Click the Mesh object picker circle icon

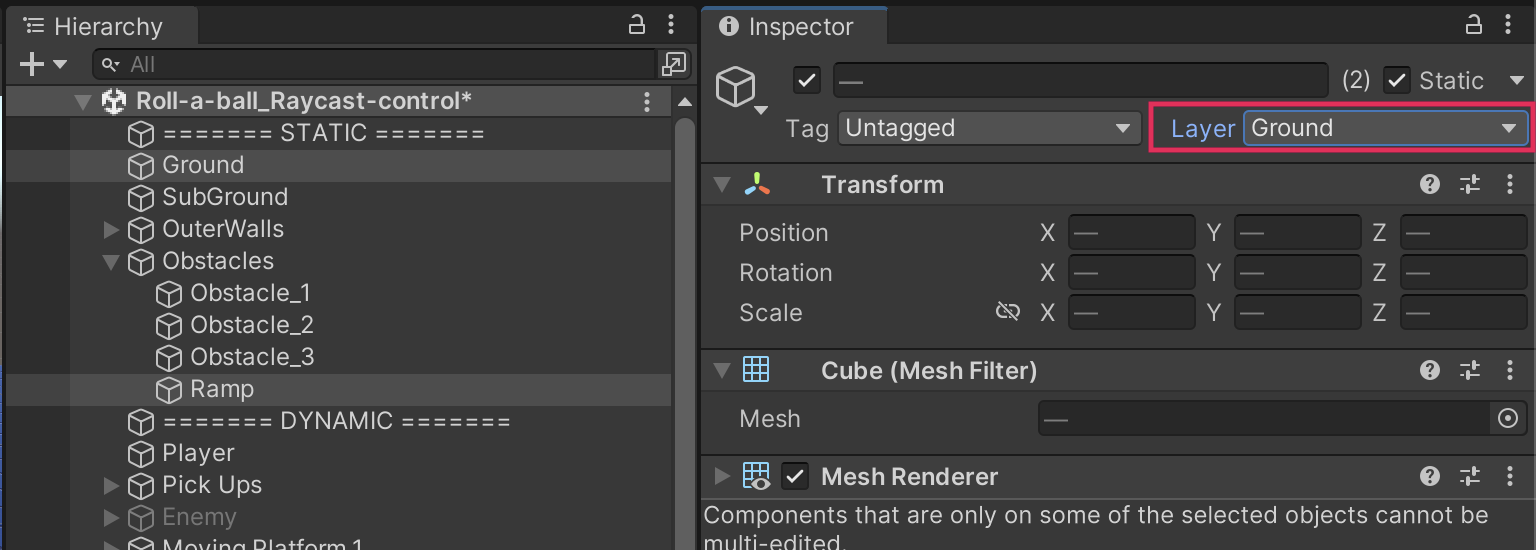(1508, 419)
